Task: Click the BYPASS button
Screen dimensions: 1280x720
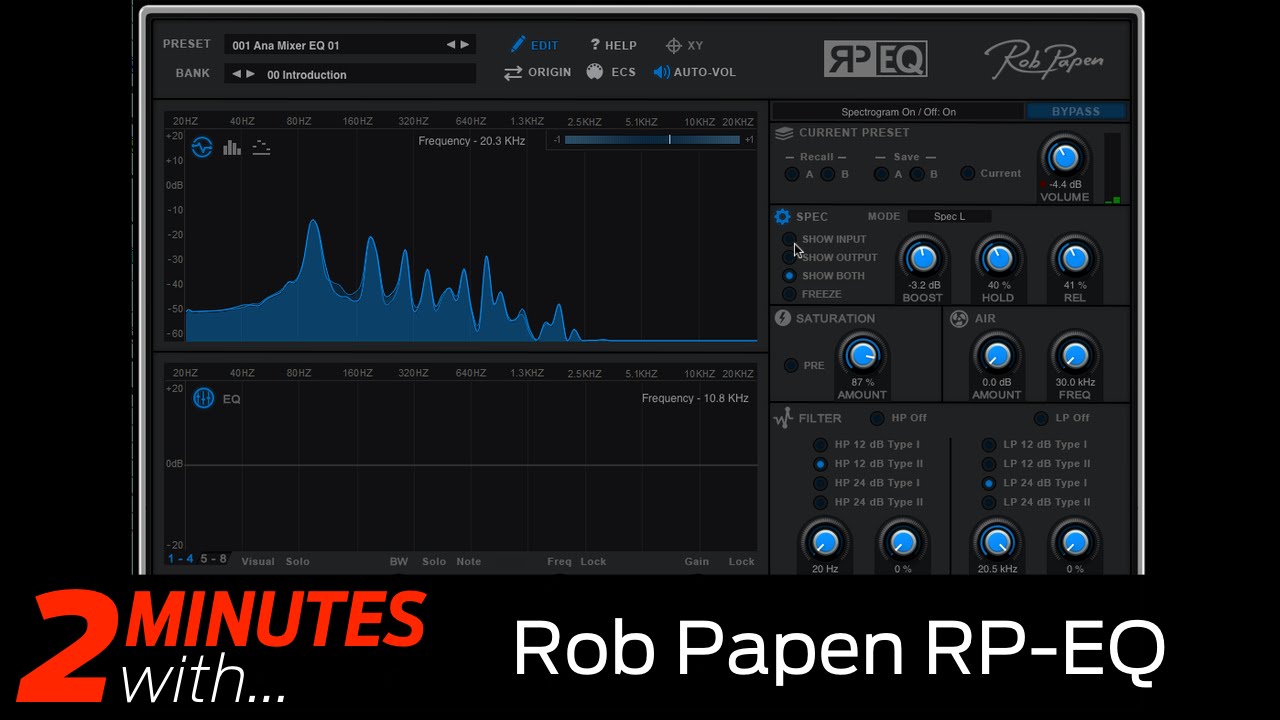Action: tap(1076, 112)
